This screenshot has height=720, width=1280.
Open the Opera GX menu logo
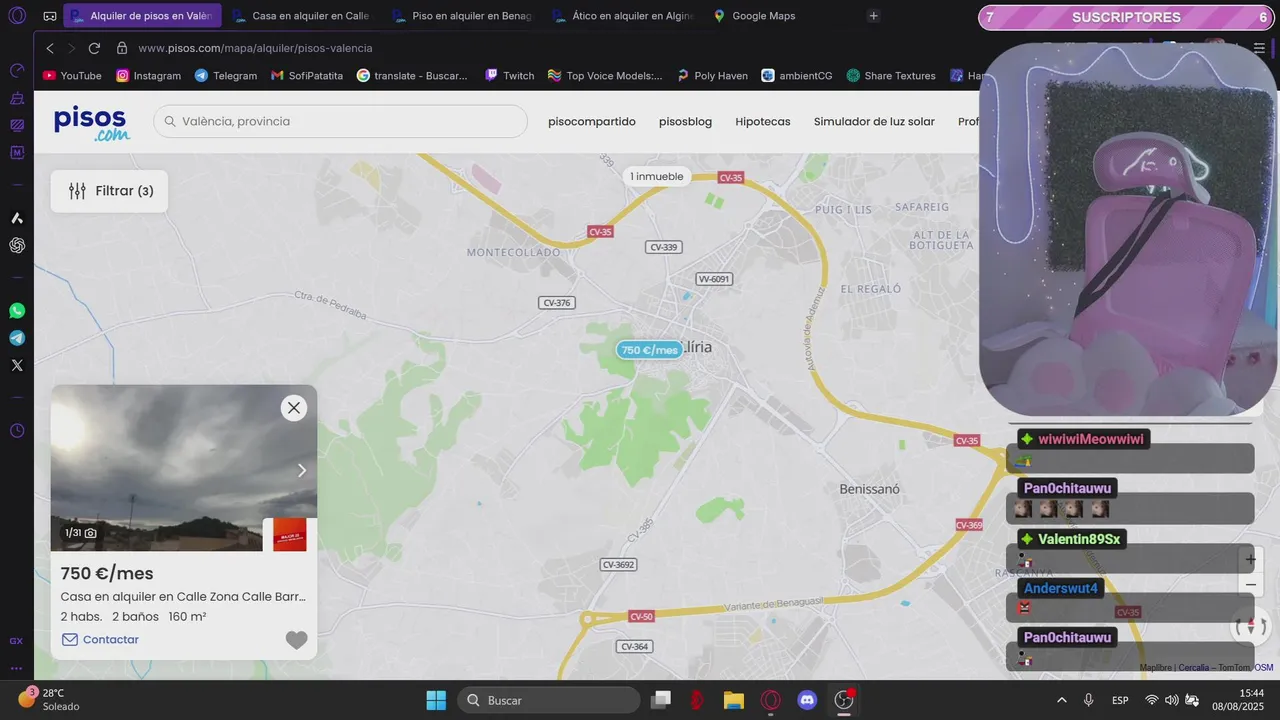(17, 16)
